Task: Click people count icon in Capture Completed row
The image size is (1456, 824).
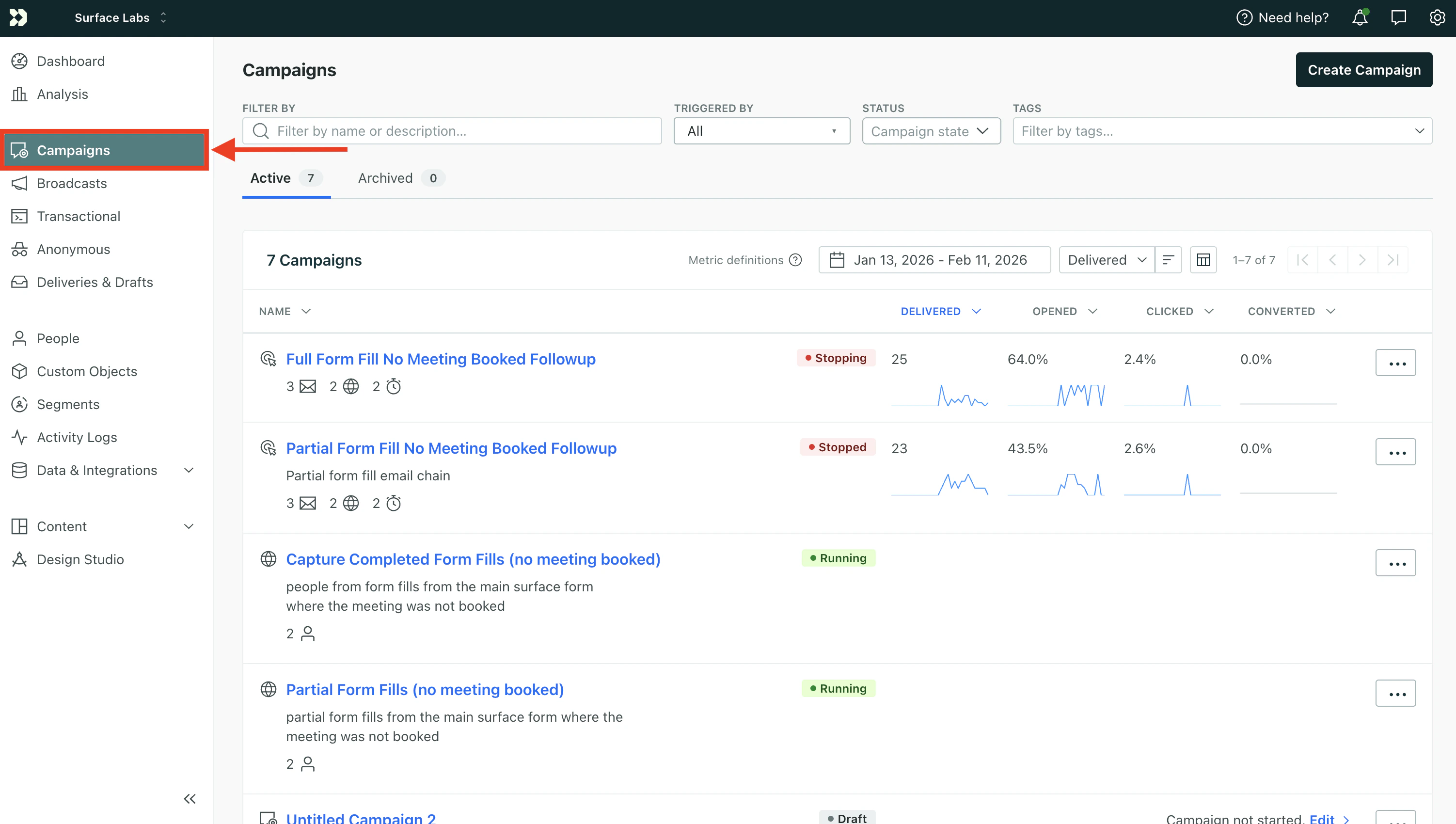Action: pyautogui.click(x=308, y=634)
